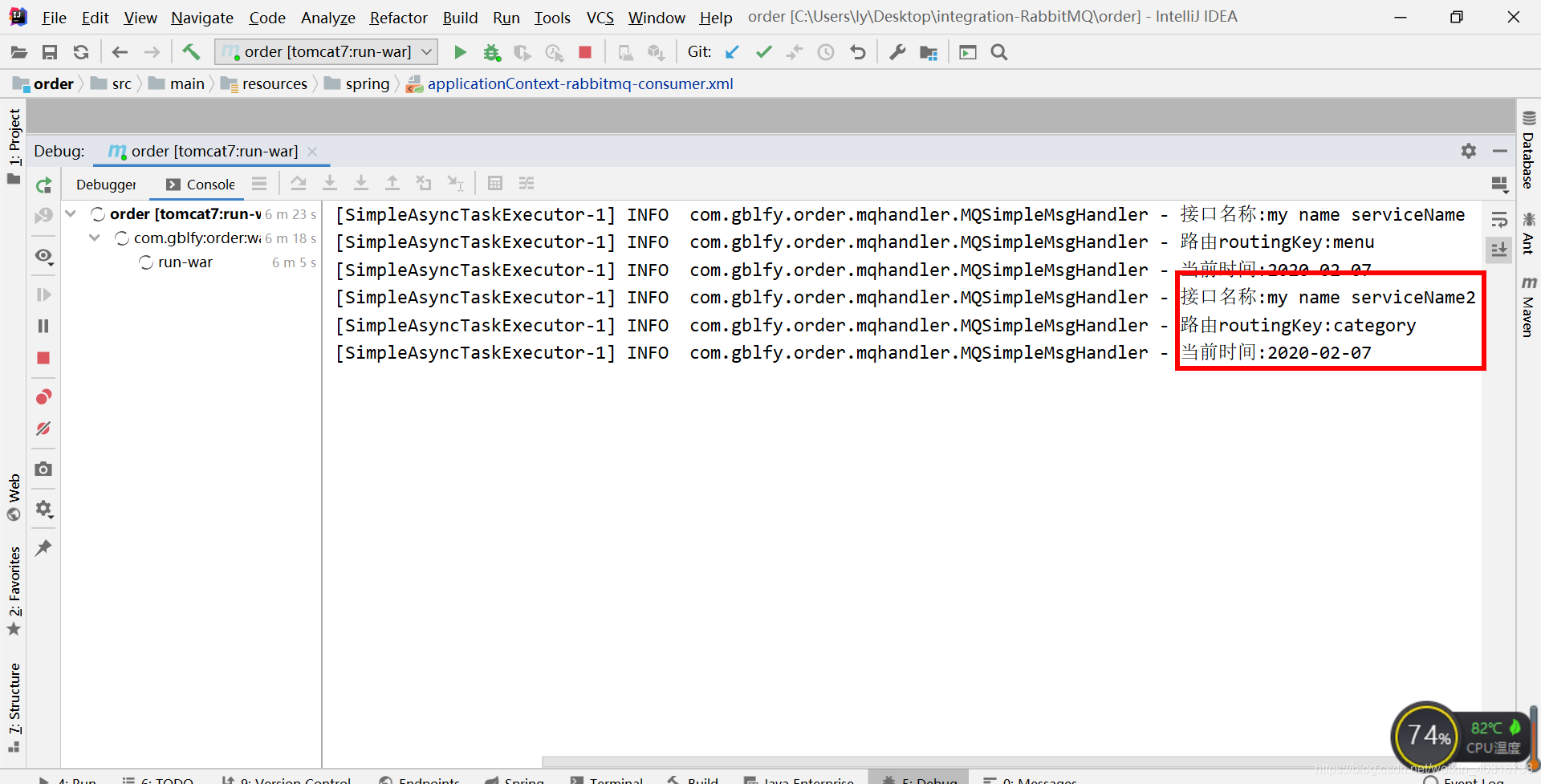View breakpoints red circles icon
1541x784 pixels.
[x=43, y=396]
